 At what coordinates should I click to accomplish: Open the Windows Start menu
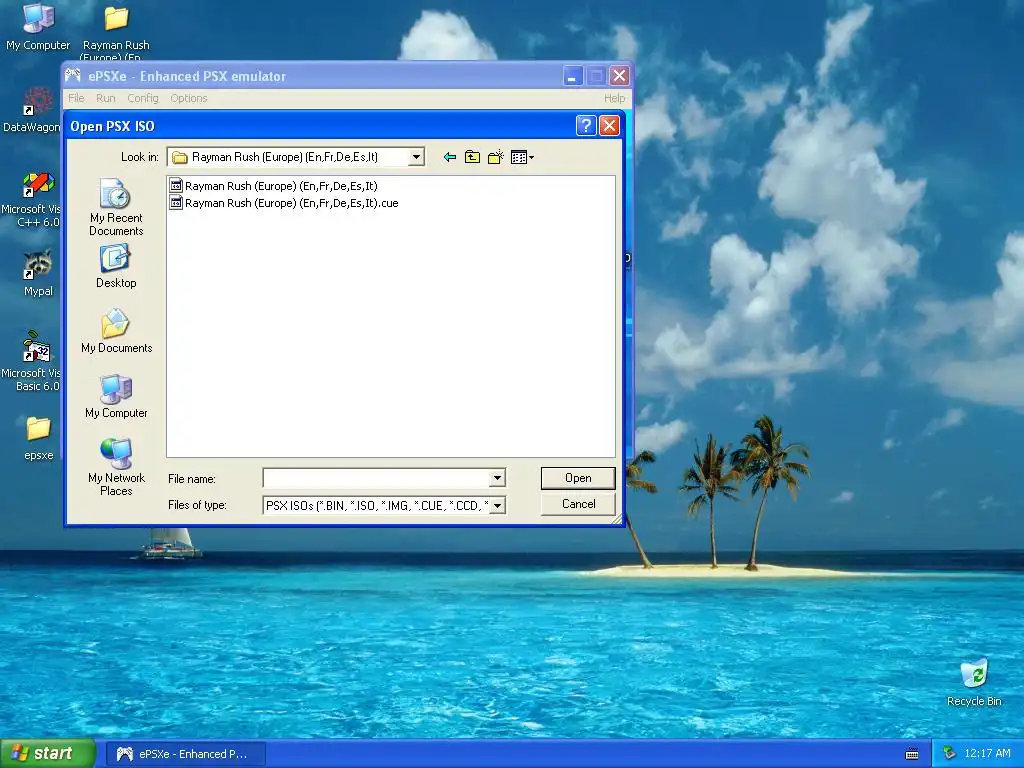(x=48, y=754)
